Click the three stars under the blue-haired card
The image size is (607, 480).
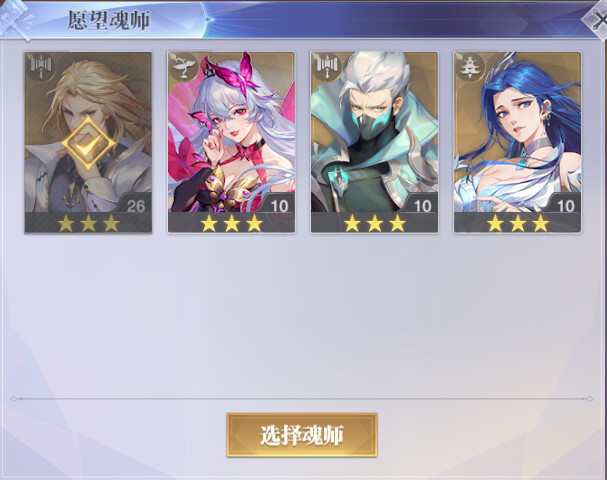(x=517, y=223)
